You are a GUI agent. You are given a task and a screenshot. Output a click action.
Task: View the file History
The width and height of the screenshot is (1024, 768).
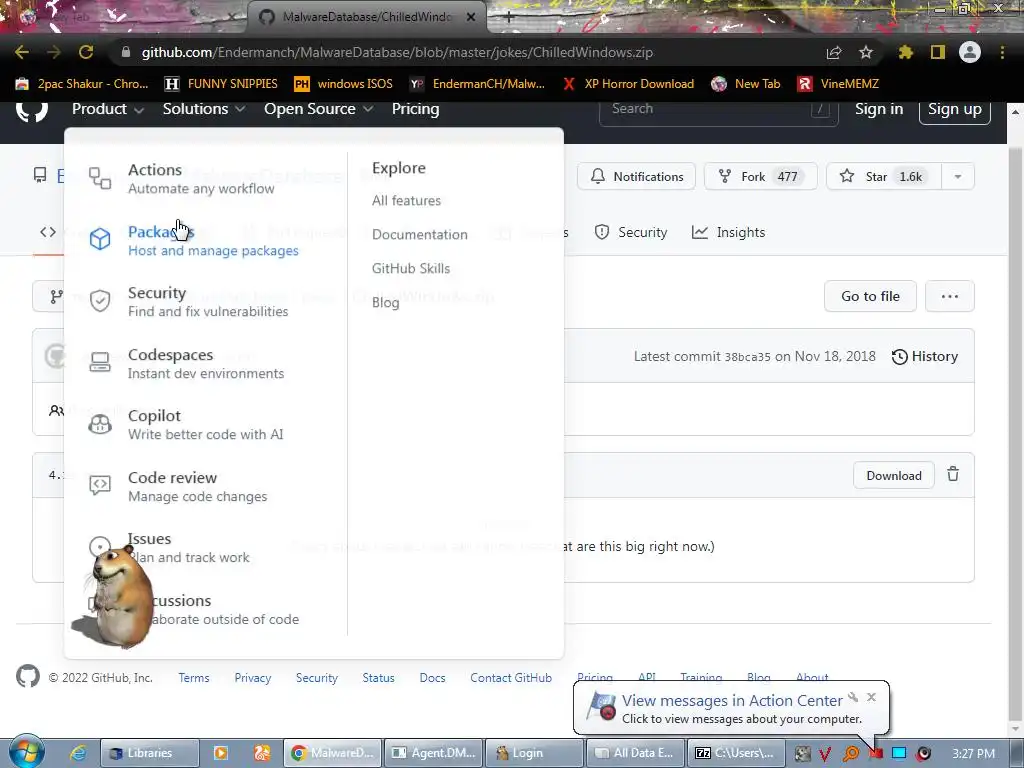click(x=925, y=357)
